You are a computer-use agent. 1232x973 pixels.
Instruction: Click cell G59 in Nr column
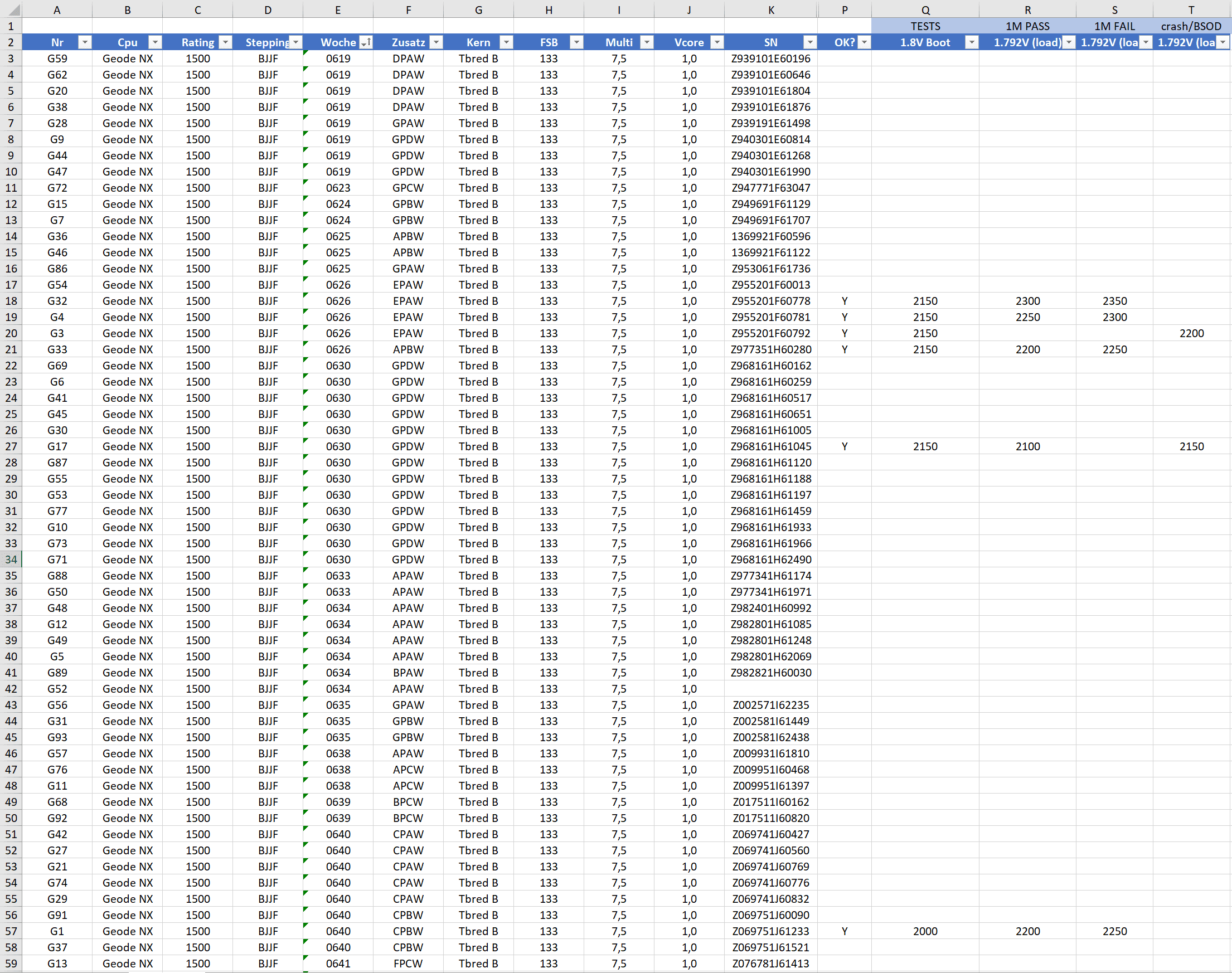57,59
